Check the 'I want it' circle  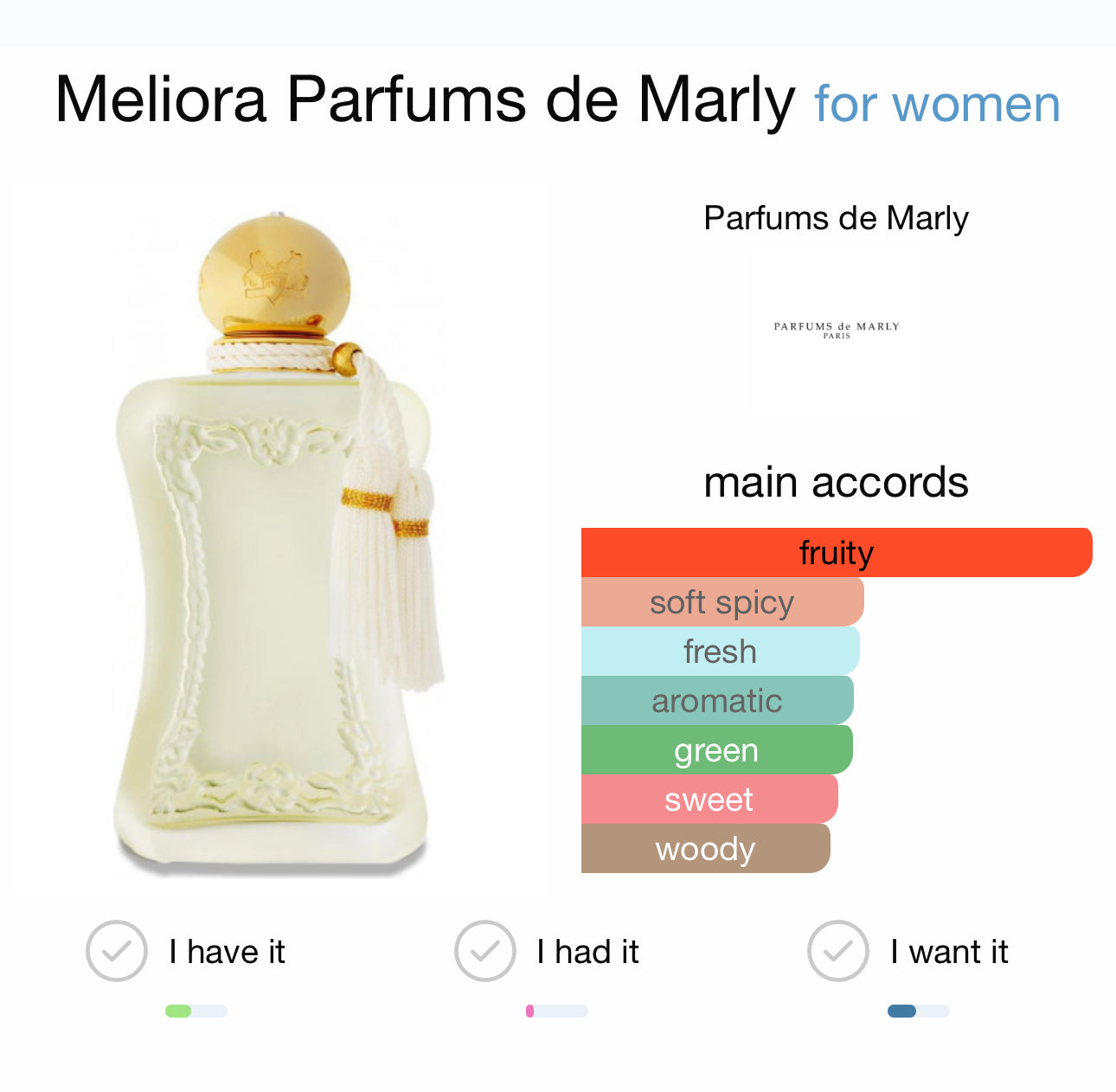(837, 951)
